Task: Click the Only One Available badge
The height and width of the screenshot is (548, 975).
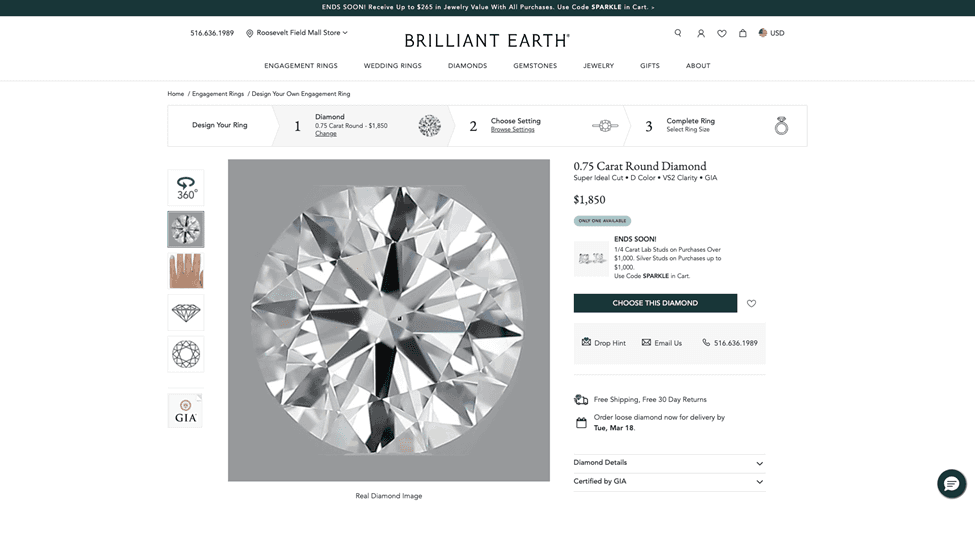Action: (x=602, y=221)
